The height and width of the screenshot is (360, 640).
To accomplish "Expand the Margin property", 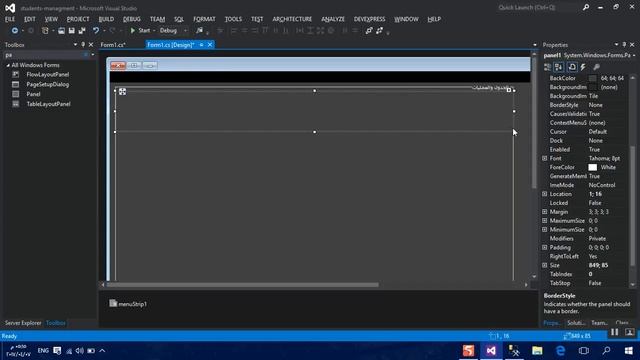I will [544, 212].
